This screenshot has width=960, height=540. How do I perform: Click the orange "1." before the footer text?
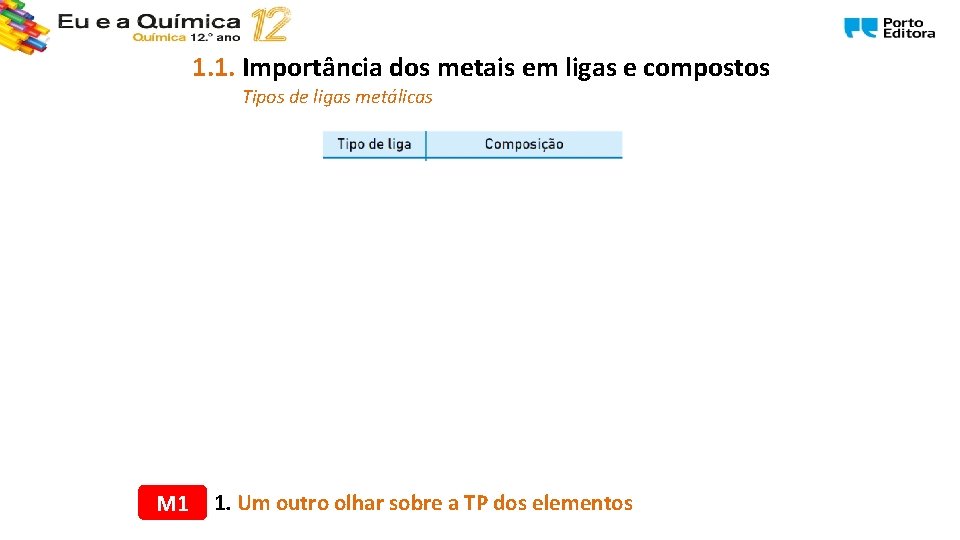(222, 503)
